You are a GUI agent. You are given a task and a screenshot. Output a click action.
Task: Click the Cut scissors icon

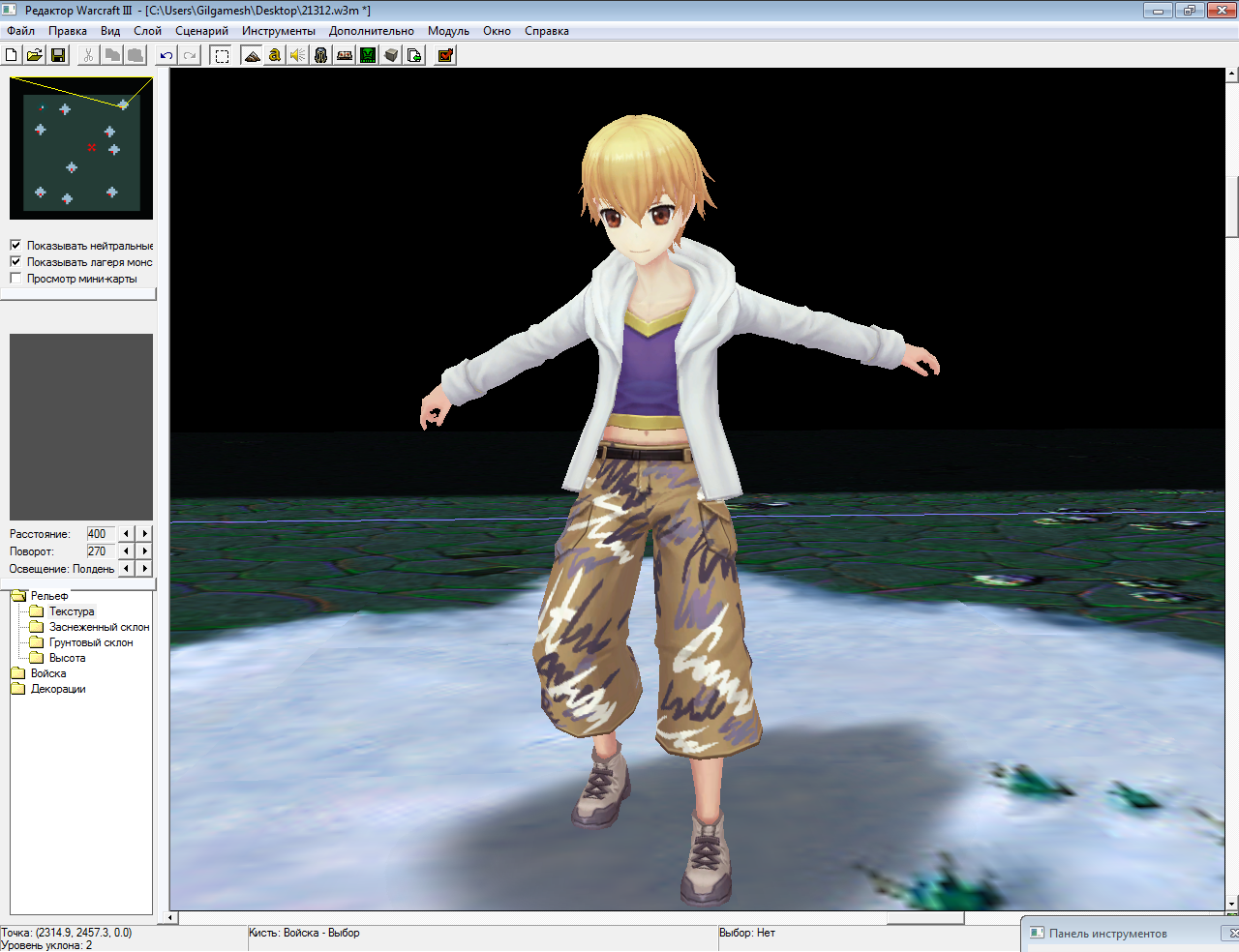click(89, 55)
